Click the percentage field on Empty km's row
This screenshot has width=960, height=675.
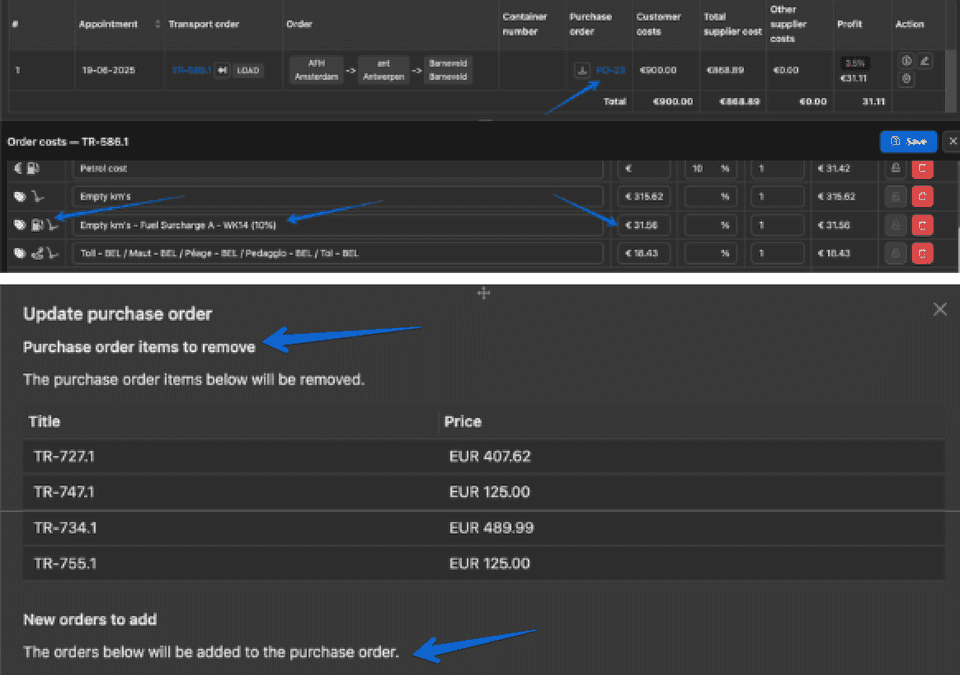point(711,197)
